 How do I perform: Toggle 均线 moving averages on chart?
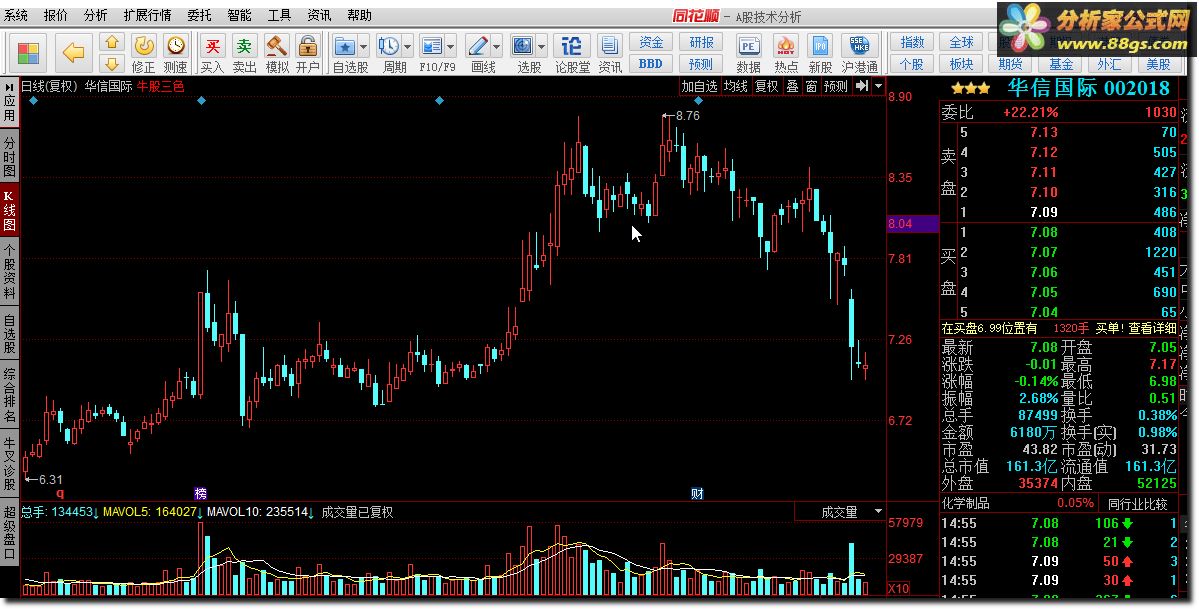point(736,86)
